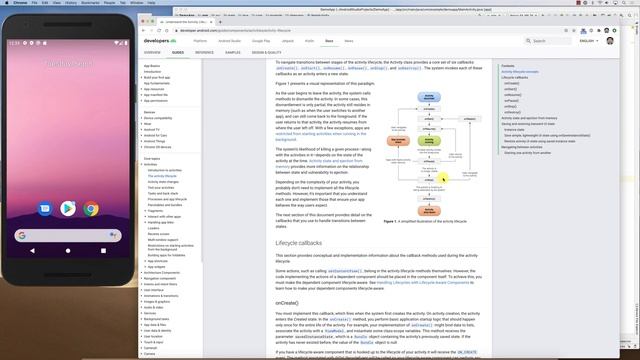This screenshot has height=360, width=640.
Task: Jump to Lifecycle callbacks in Contents
Action: [515, 78]
